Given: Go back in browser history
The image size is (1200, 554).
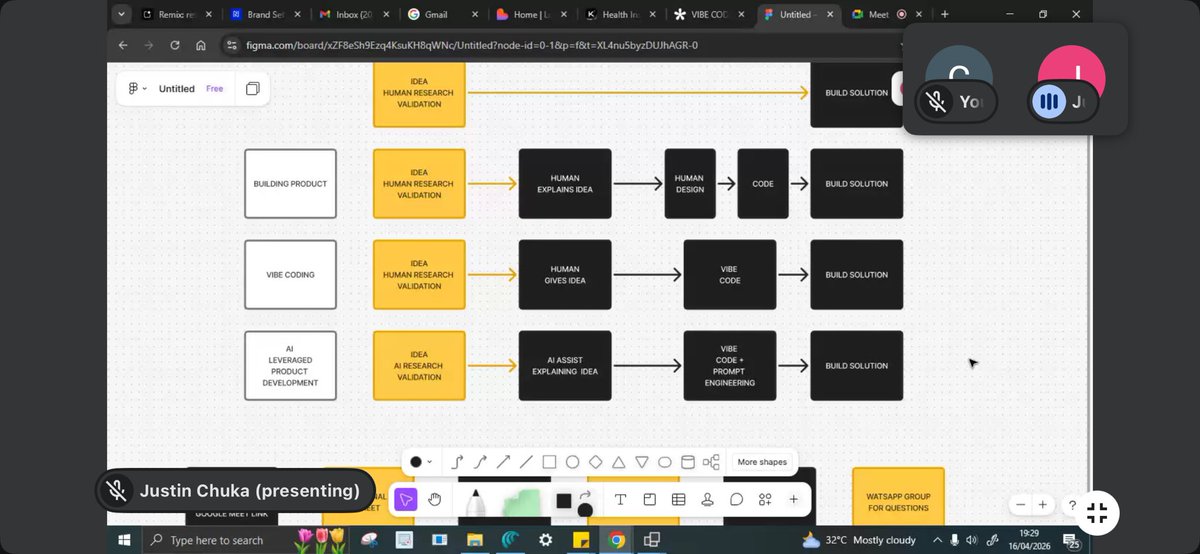Looking at the screenshot, I should click(123, 45).
